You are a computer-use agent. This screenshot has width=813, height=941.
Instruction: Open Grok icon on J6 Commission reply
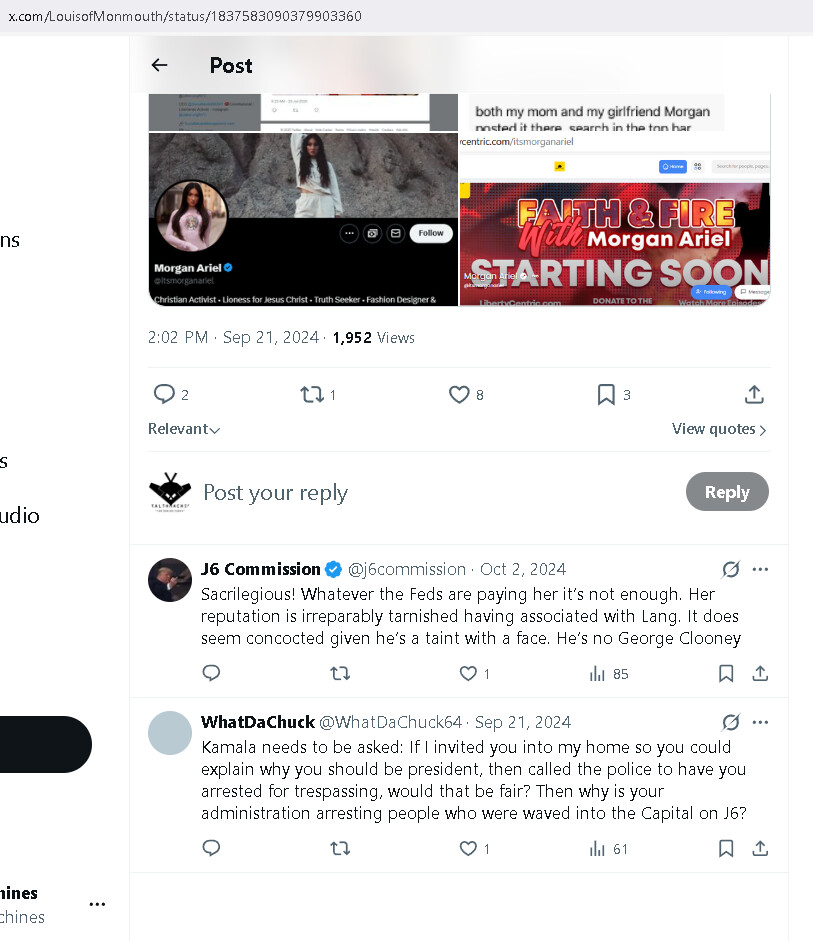[x=731, y=569]
